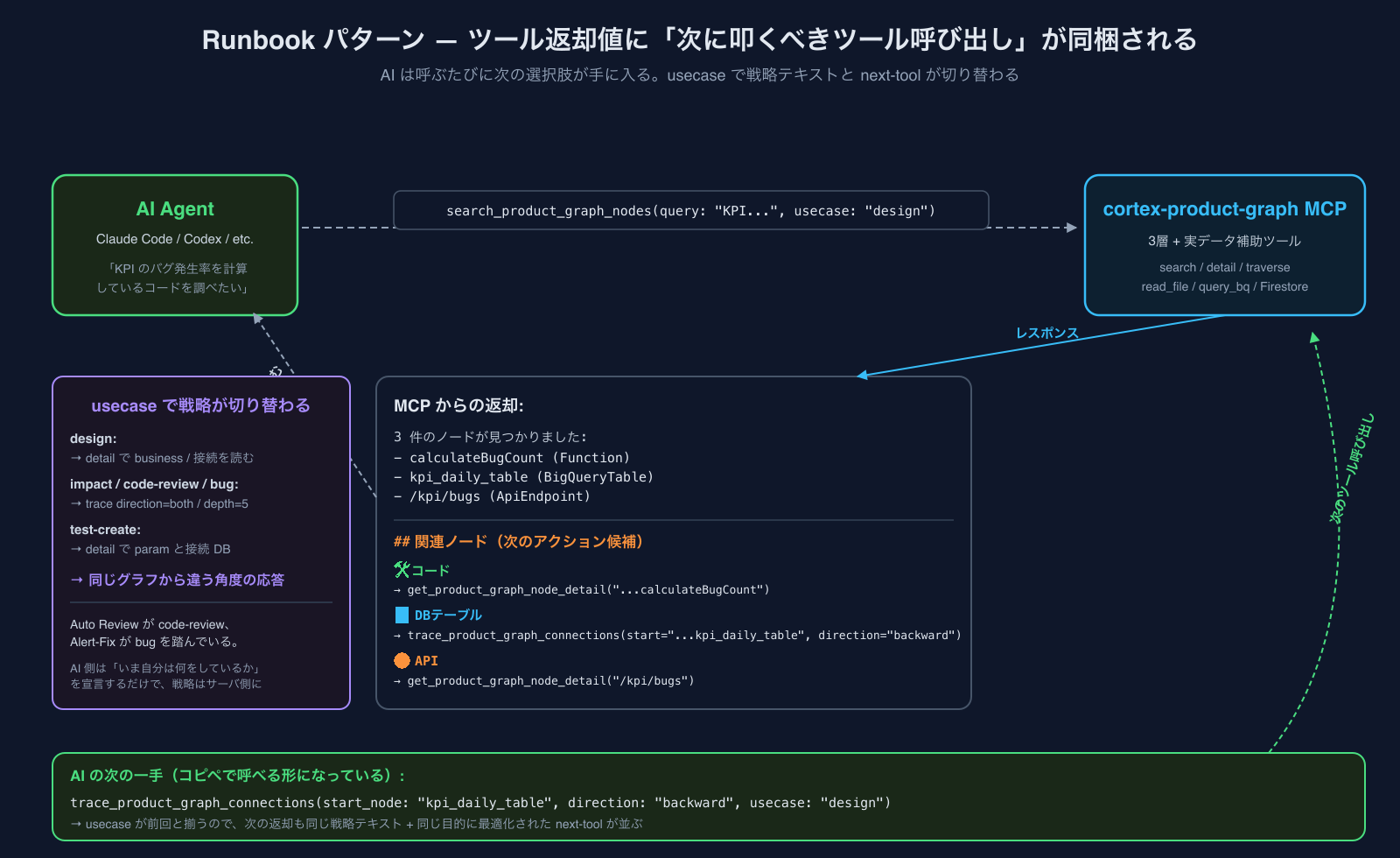Click the AI Agent heading

click(175, 209)
